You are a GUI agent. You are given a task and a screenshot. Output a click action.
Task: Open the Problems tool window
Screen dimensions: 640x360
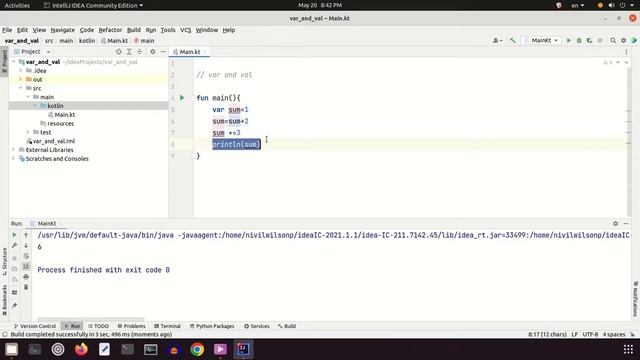point(131,326)
